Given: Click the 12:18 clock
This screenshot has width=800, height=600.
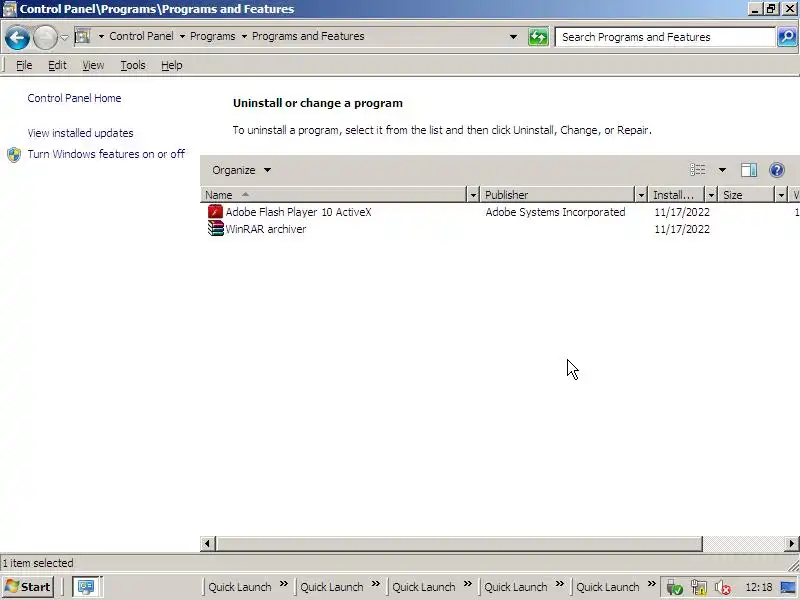Looking at the screenshot, I should point(759,588).
